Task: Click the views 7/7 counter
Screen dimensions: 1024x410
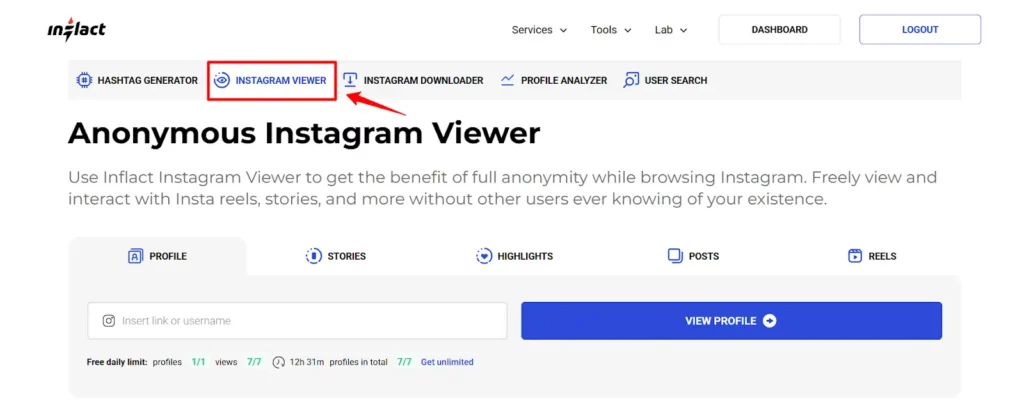Action: [238, 362]
